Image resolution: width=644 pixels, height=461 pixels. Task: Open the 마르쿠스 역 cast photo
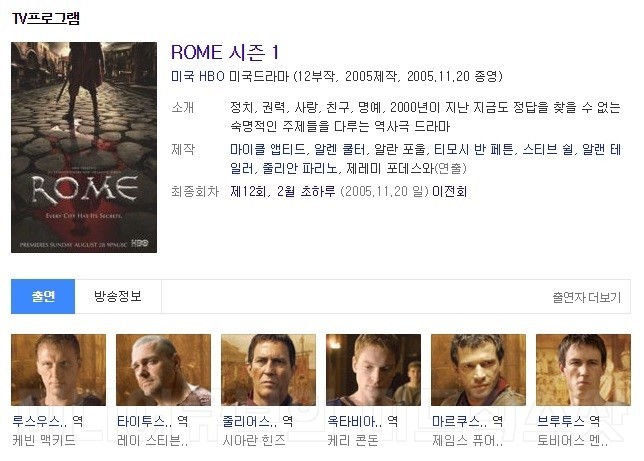pos(478,370)
